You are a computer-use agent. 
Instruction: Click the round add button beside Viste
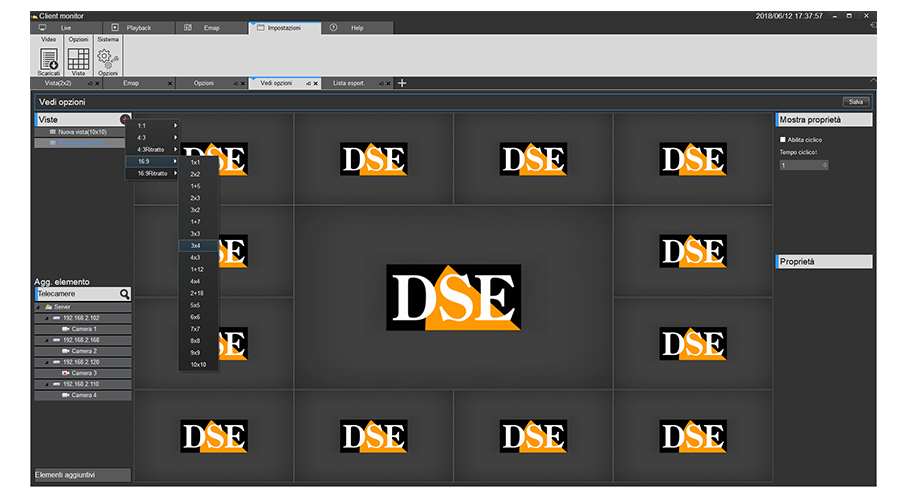coord(125,119)
